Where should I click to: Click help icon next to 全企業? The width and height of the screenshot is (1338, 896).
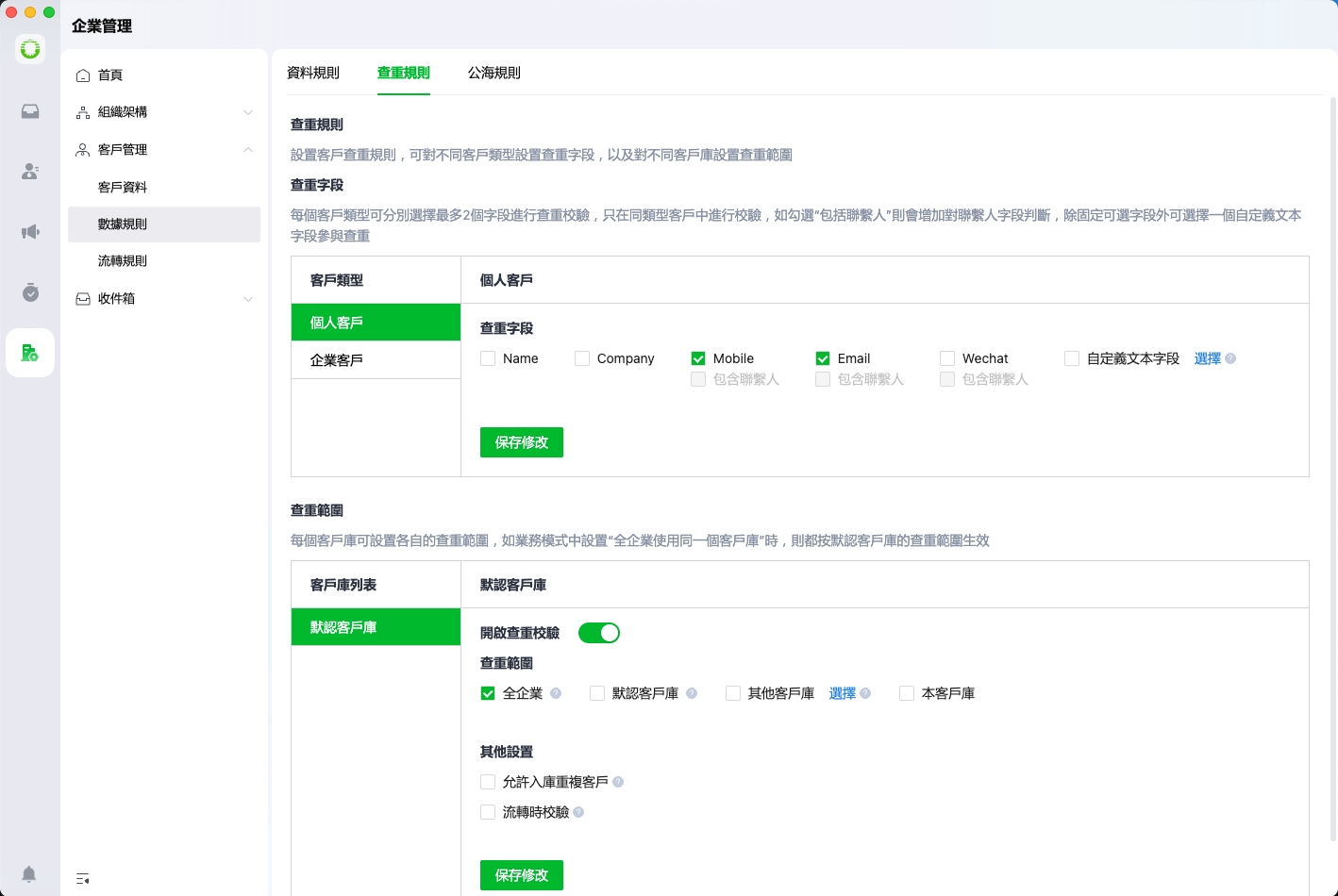coord(556,693)
